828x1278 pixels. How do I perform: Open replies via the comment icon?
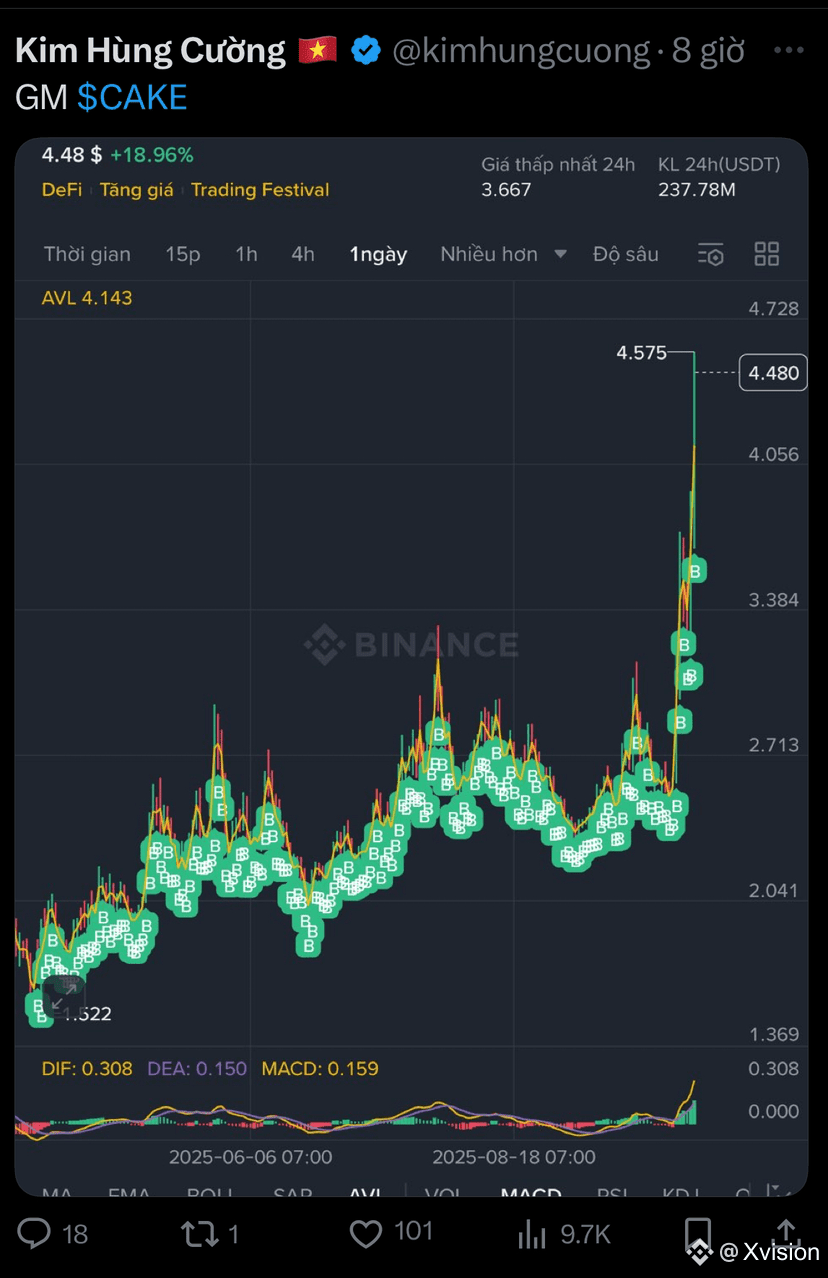33,1234
